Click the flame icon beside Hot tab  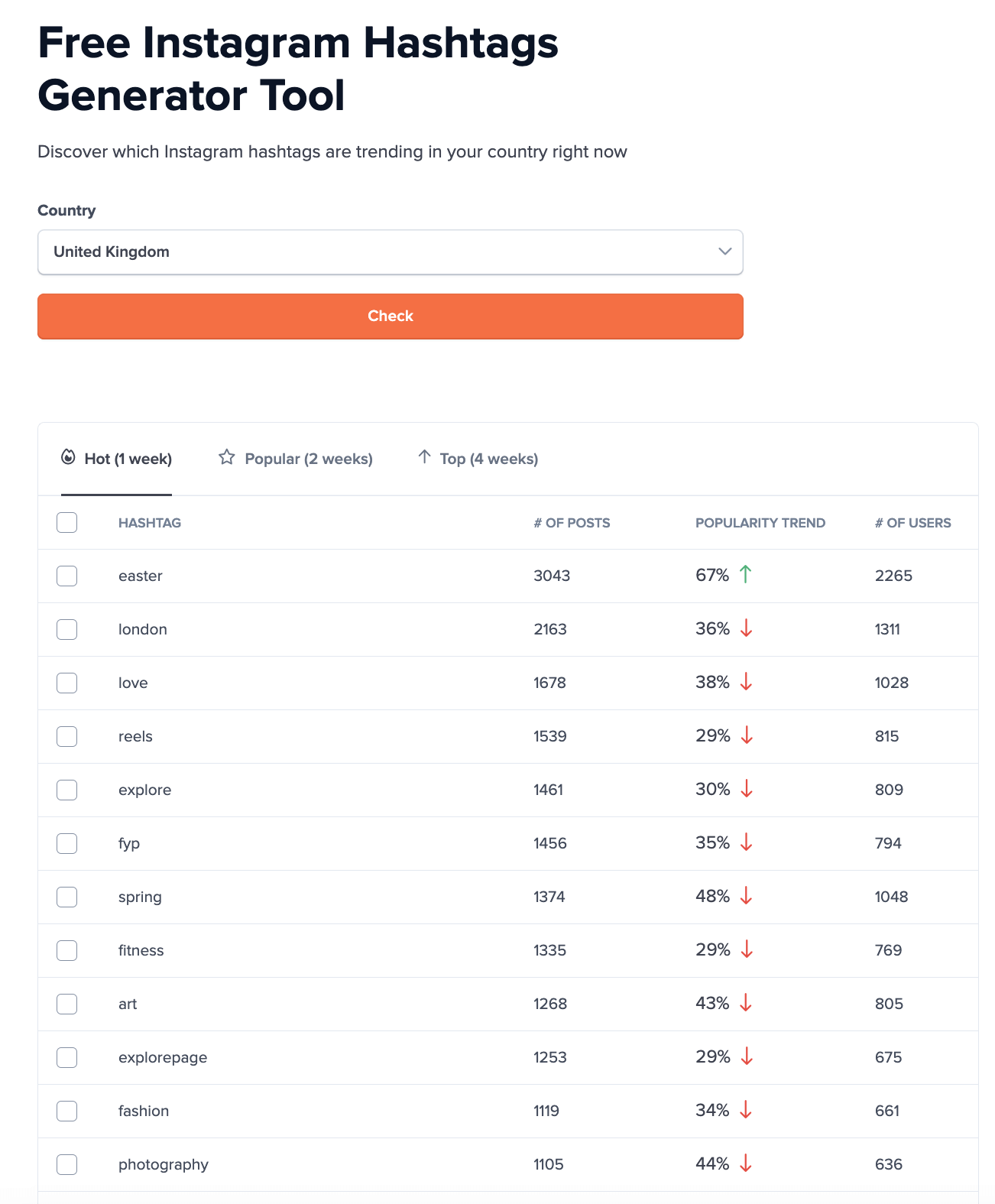[x=69, y=457]
